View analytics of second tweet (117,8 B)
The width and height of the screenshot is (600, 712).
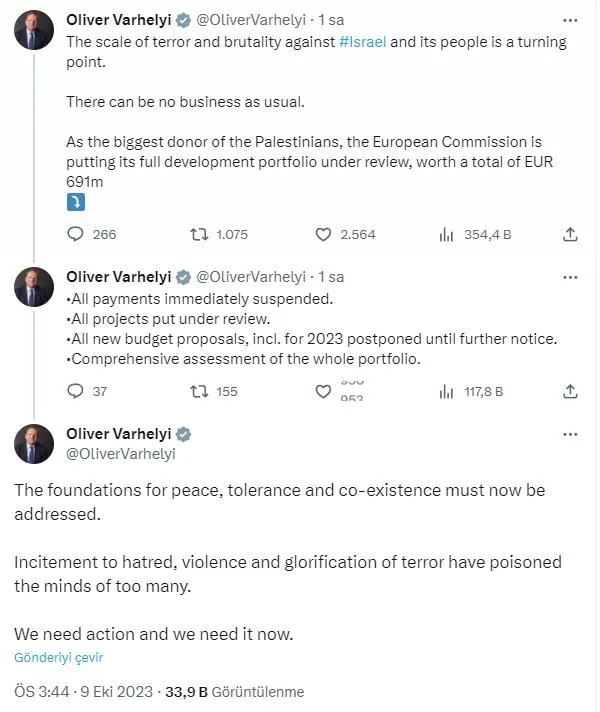tap(447, 391)
